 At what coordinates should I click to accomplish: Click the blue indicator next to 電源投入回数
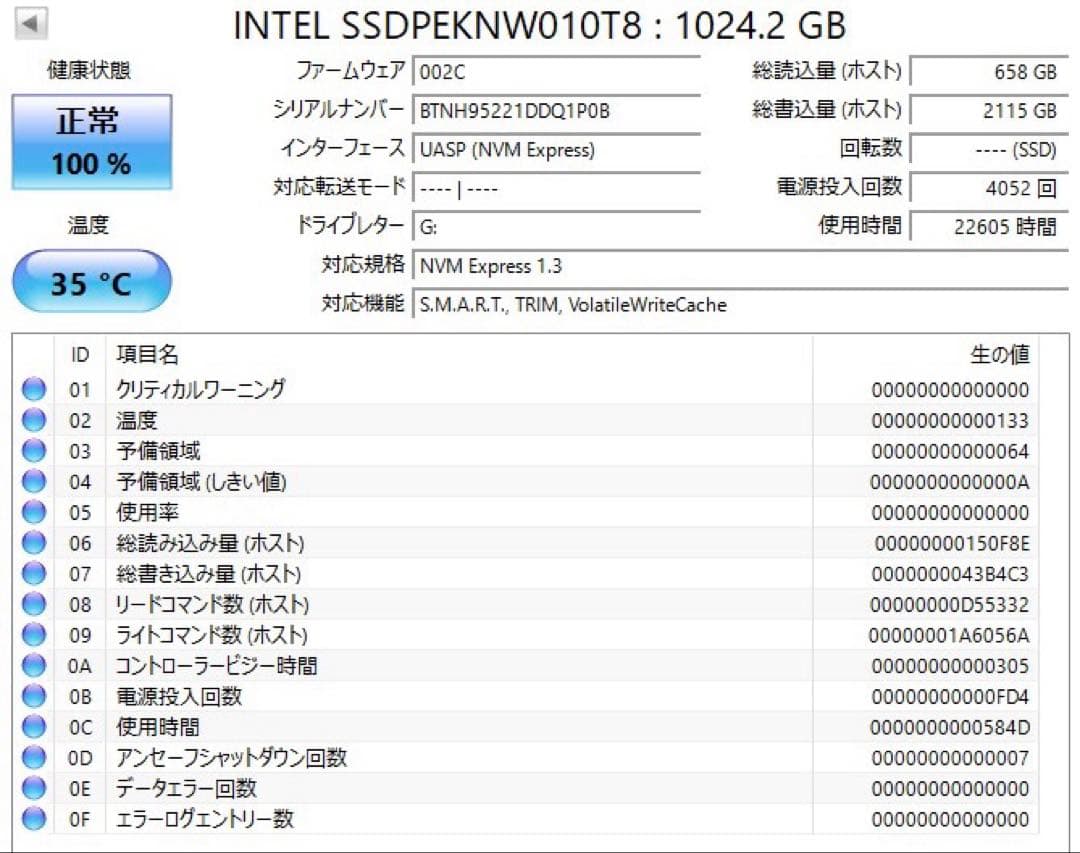point(33,697)
